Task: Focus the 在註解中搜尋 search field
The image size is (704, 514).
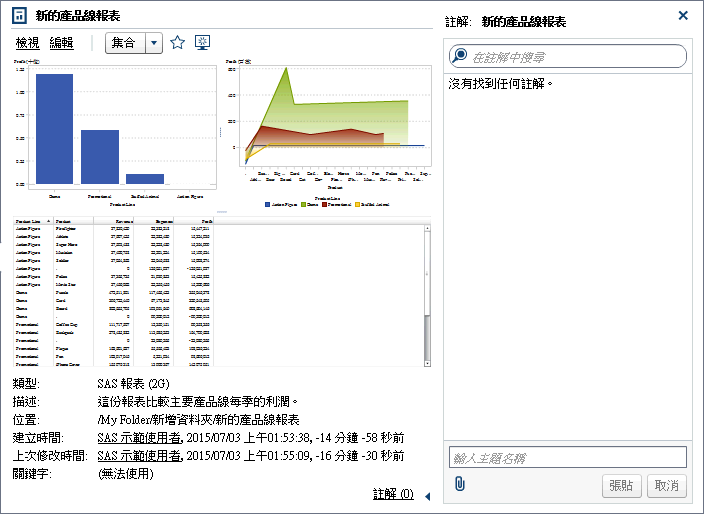Action: pyautogui.click(x=568, y=56)
